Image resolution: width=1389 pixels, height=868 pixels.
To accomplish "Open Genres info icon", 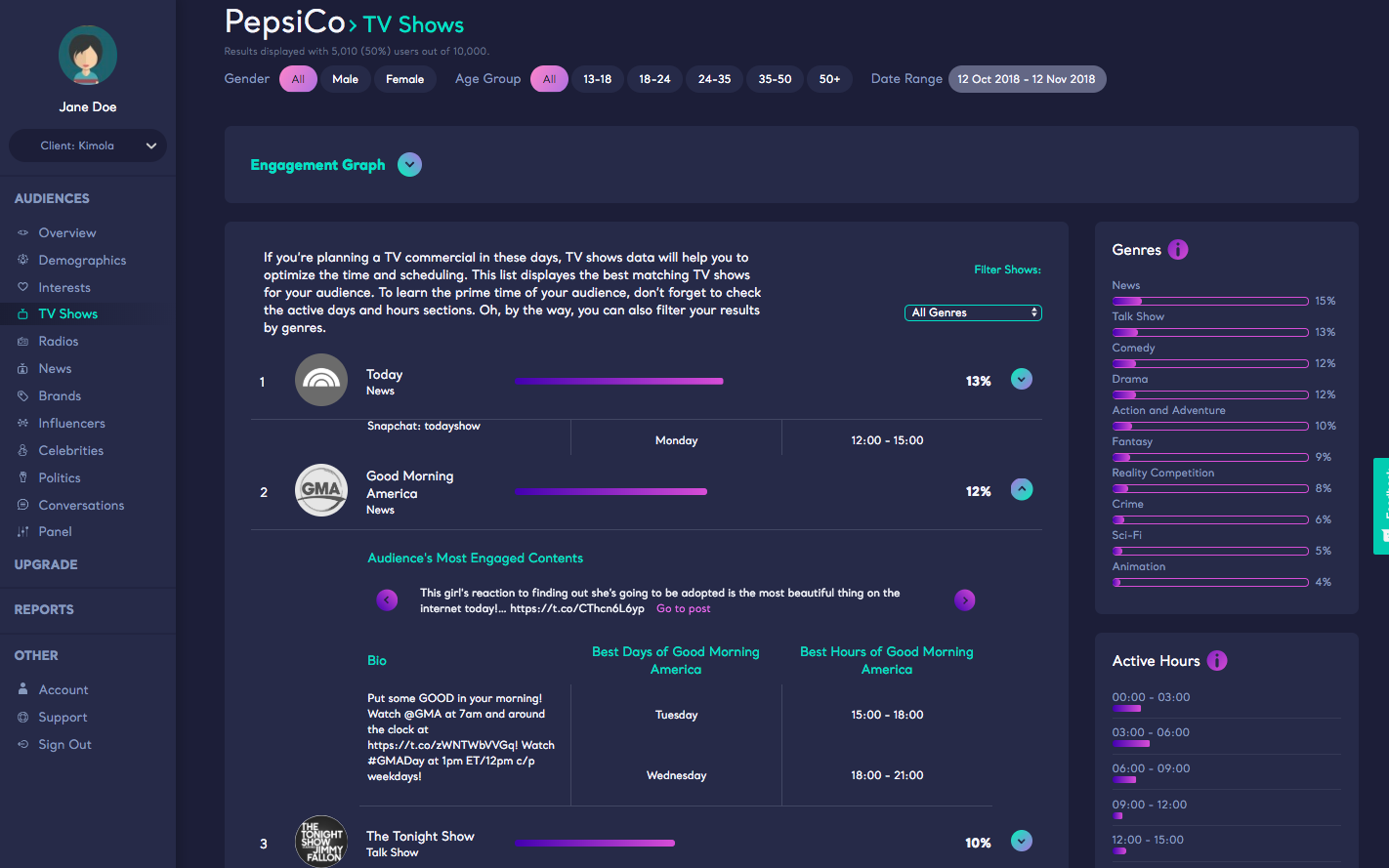I will click(1178, 250).
